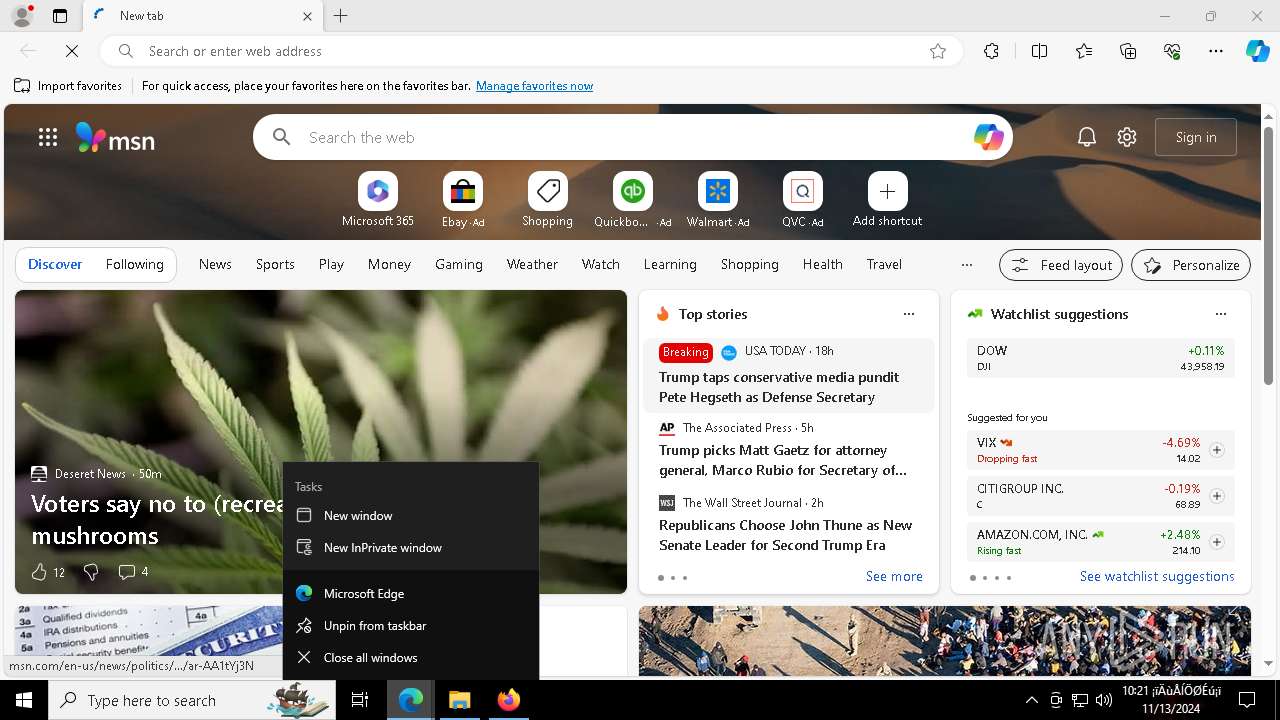
Task: Open a new tab with plus button
Action: (341, 16)
